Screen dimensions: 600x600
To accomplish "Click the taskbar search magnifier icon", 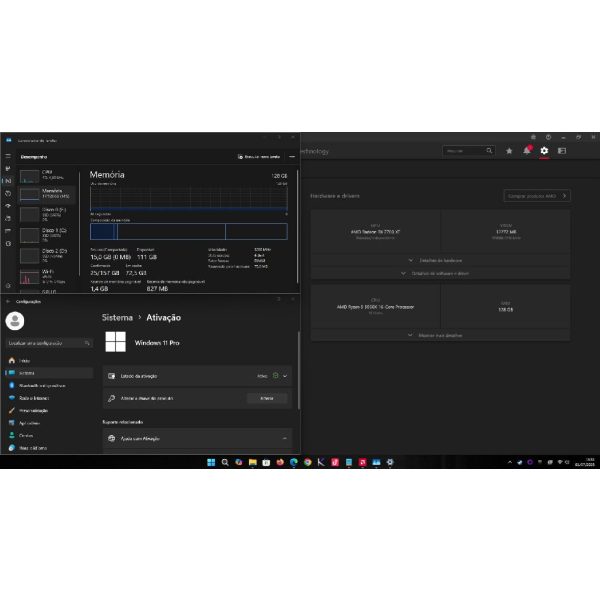I will [225, 462].
